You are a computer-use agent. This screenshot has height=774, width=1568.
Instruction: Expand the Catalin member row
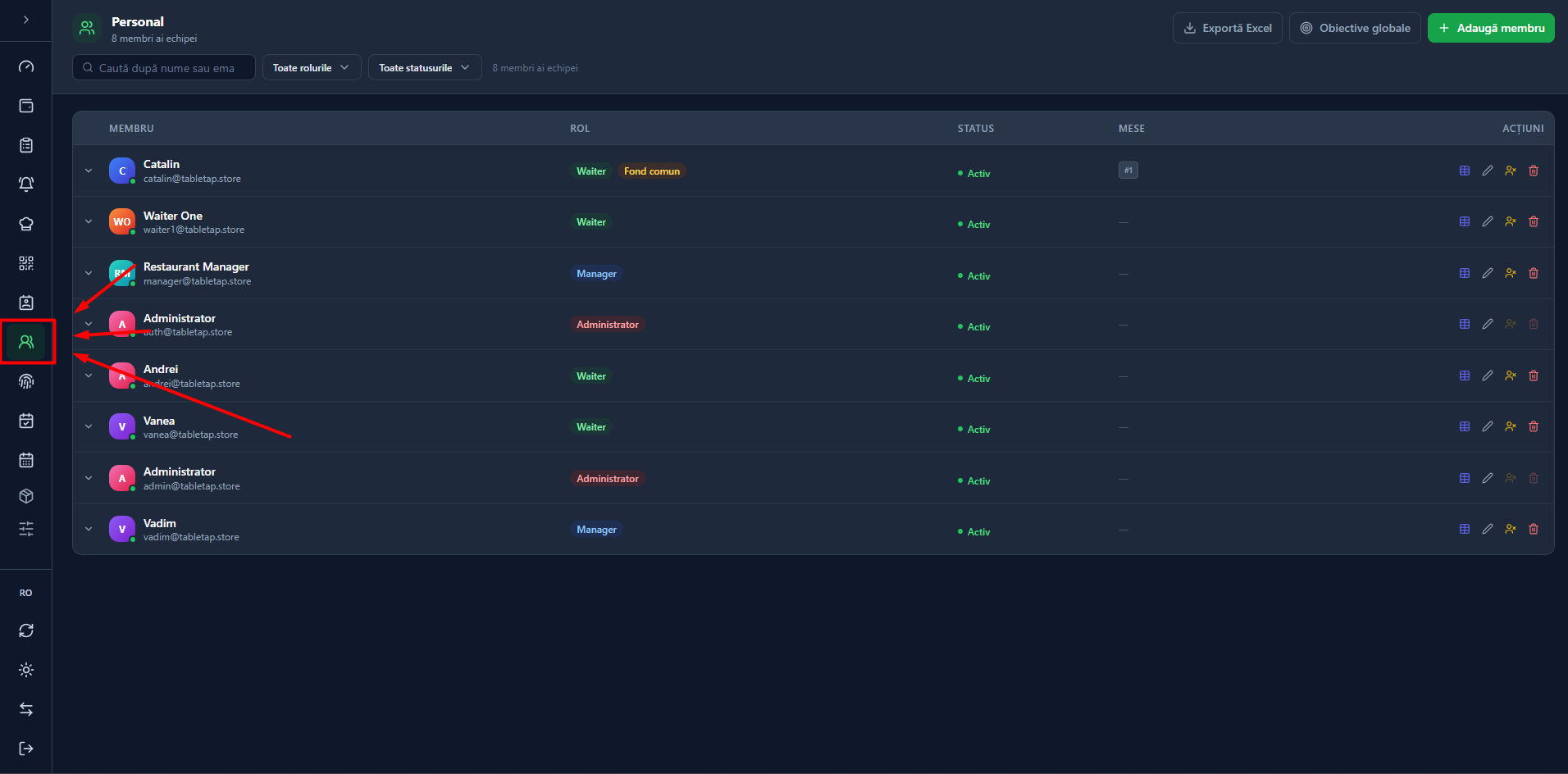pos(89,171)
